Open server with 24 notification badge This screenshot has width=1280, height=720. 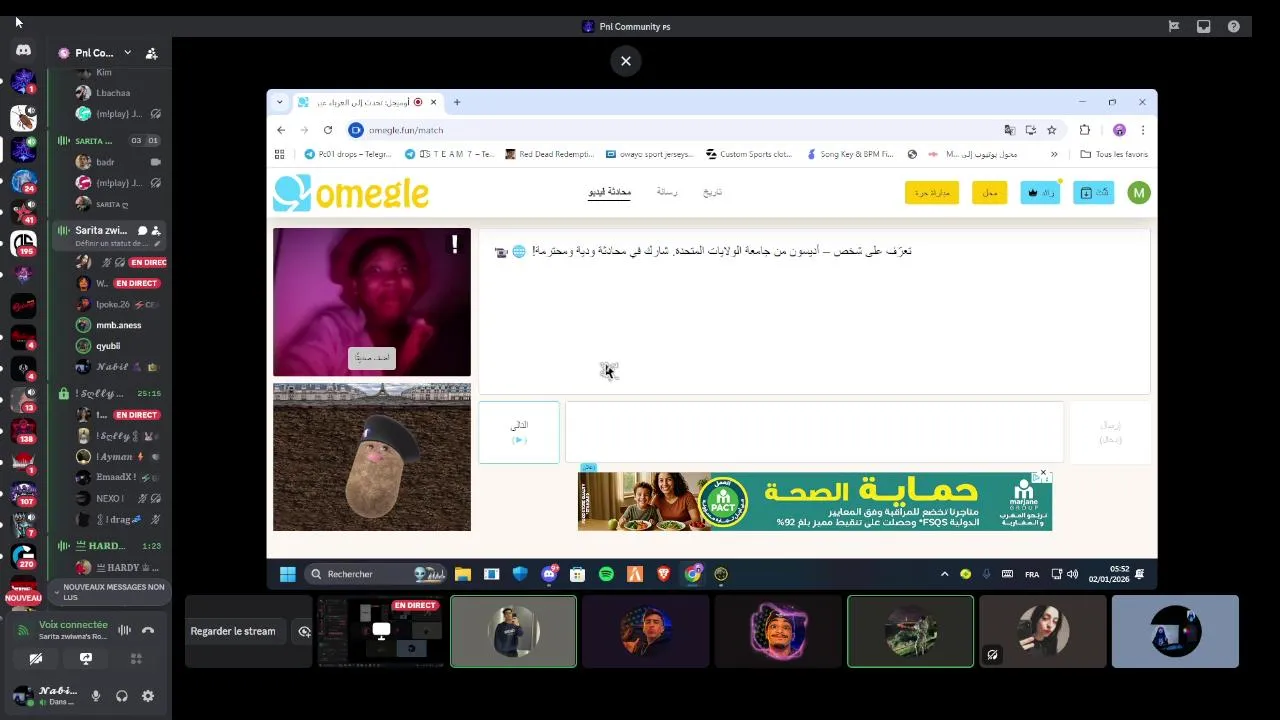23,181
